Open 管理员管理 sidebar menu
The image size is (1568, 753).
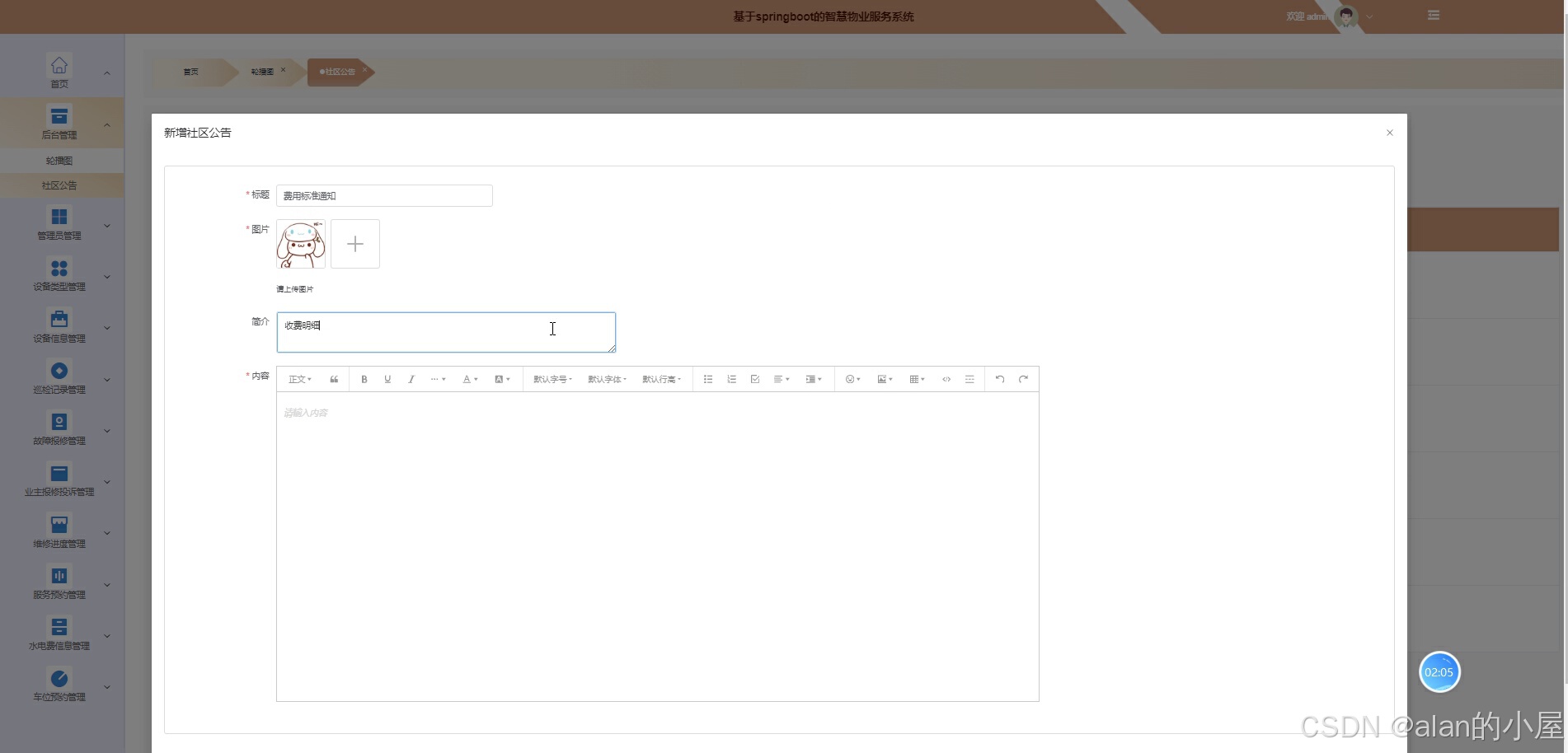pos(62,225)
